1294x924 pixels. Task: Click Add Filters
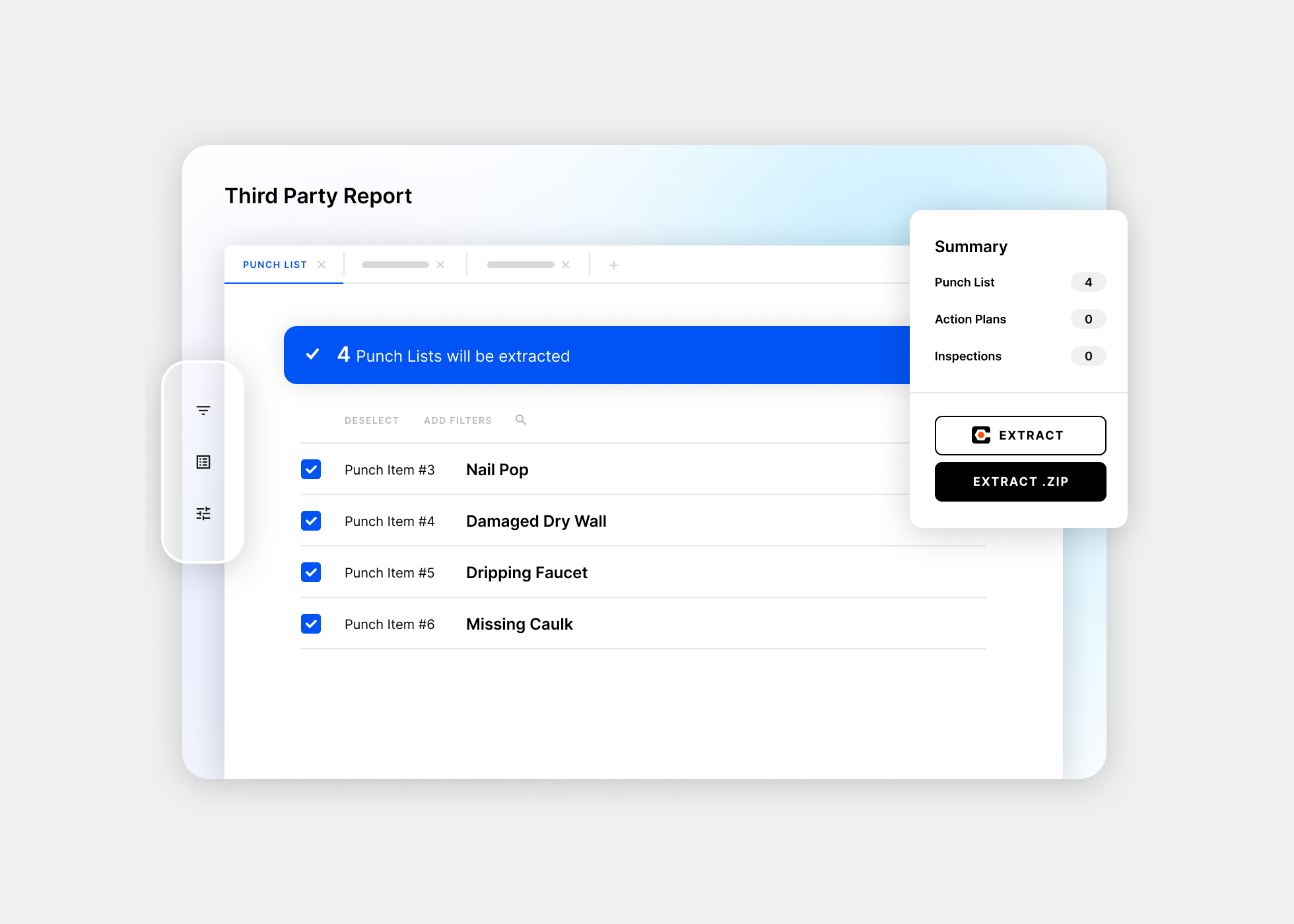click(458, 420)
